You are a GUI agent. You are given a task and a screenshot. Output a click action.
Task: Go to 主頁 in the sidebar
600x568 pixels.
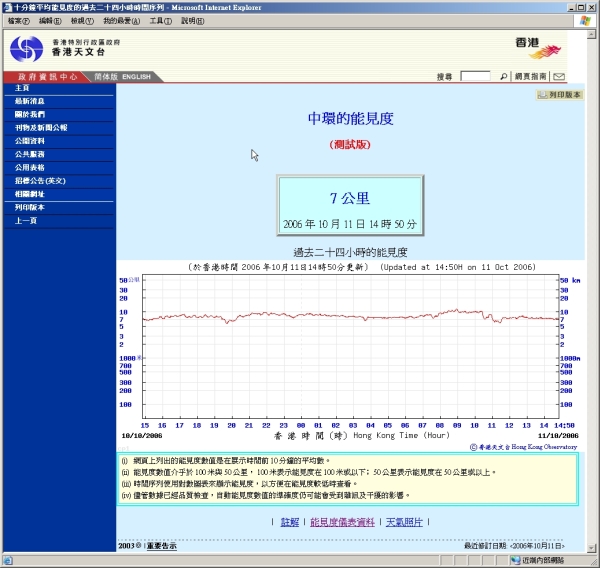click(x=22, y=88)
